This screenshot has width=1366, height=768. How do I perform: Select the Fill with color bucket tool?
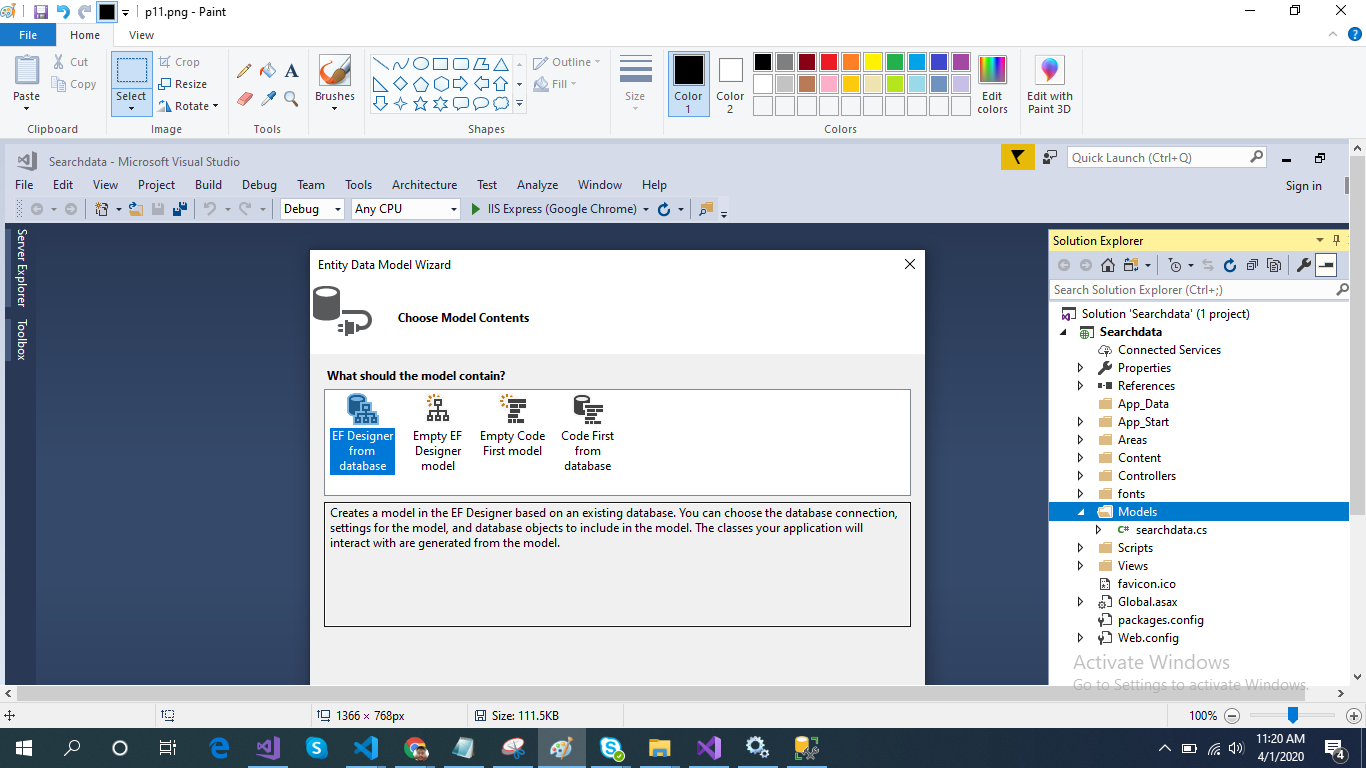coord(268,71)
